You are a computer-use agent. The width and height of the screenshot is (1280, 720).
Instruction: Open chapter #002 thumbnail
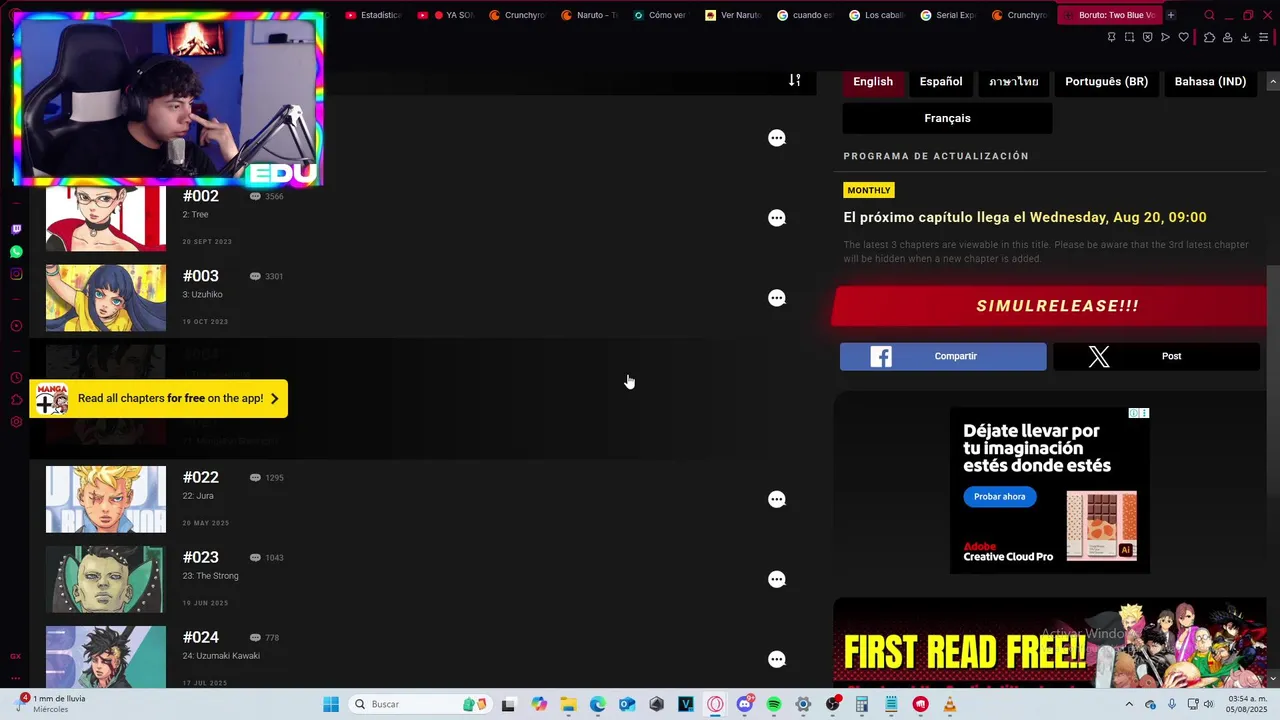106,217
